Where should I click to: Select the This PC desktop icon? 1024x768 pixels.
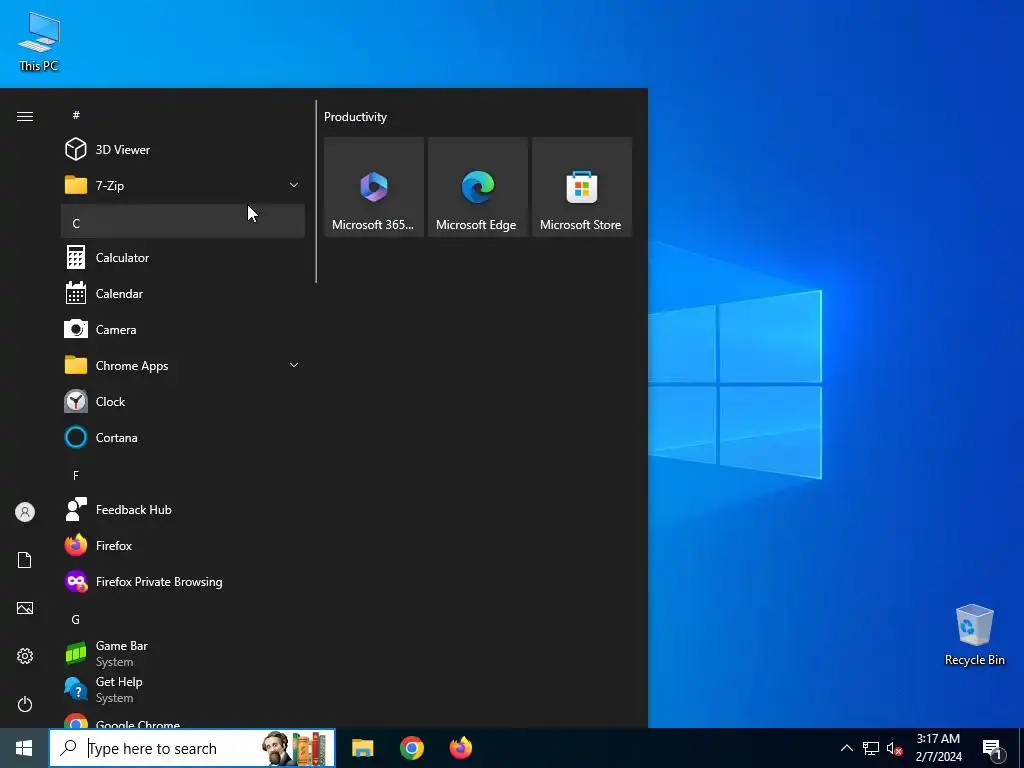(39, 42)
